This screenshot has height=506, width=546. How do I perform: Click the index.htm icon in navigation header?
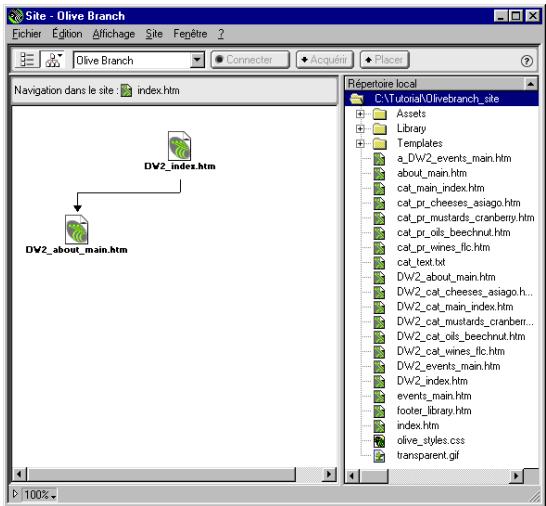click(126, 91)
